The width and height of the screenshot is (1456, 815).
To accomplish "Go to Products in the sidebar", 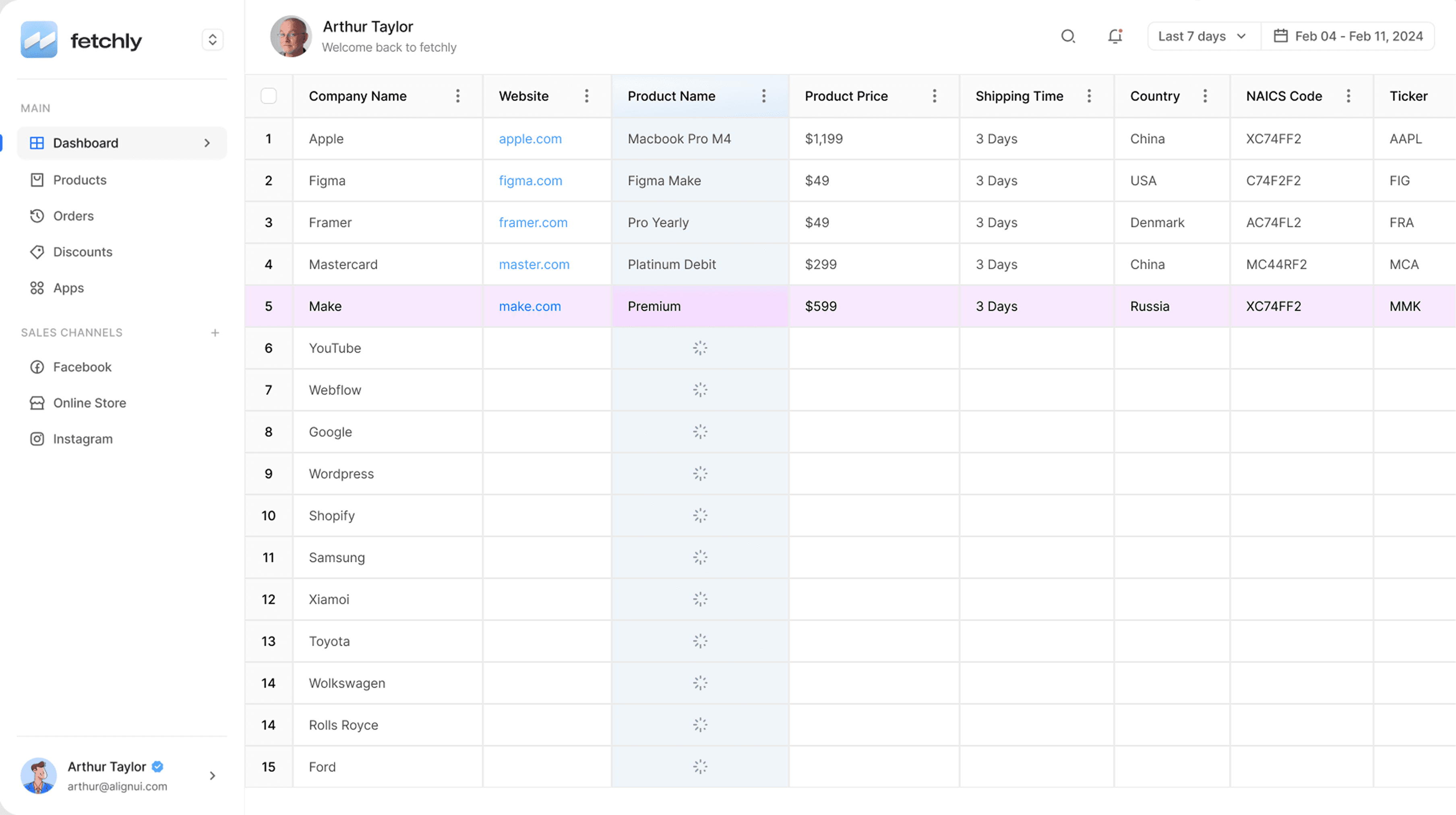I will (x=80, y=180).
